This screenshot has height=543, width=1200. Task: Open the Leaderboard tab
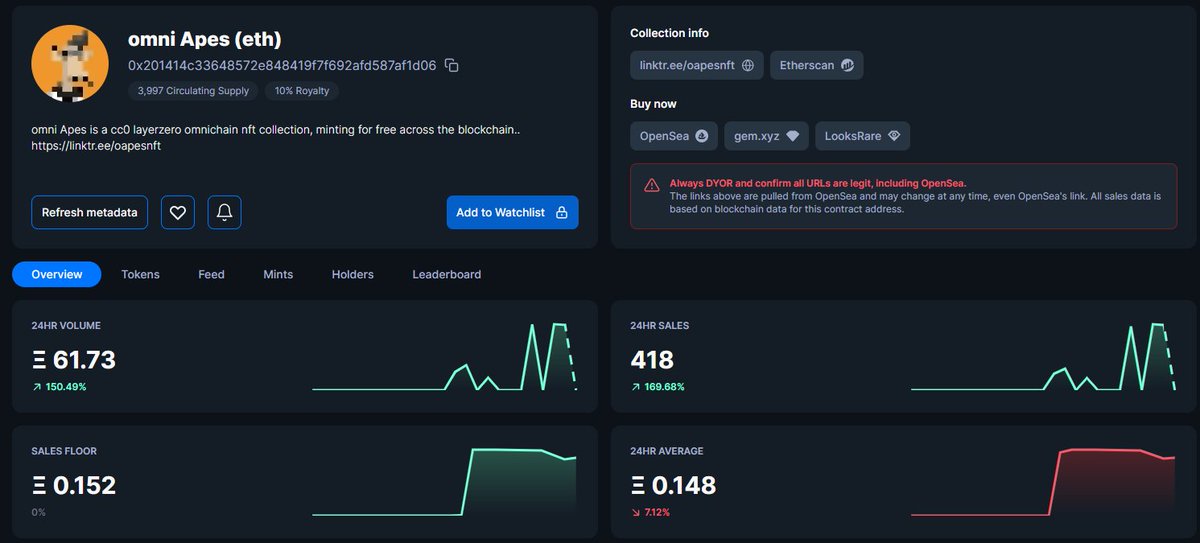(446, 274)
